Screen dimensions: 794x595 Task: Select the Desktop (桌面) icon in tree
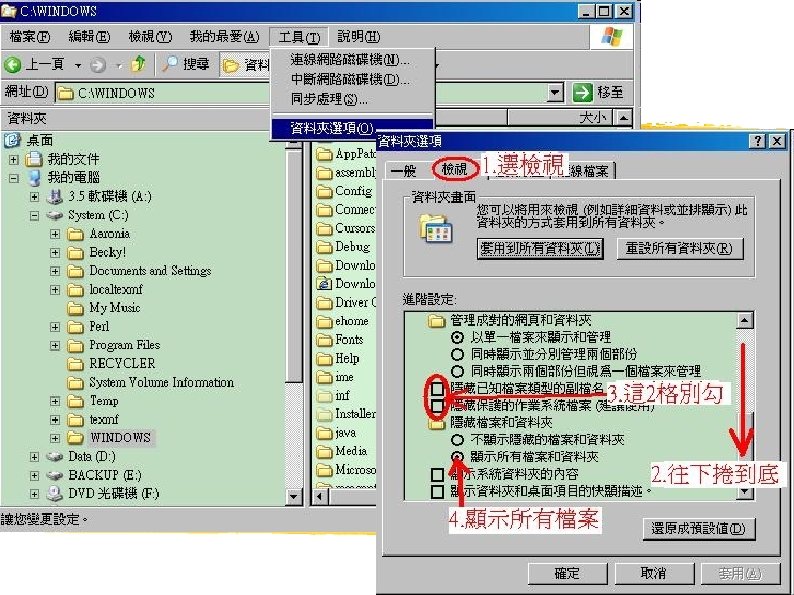12,140
